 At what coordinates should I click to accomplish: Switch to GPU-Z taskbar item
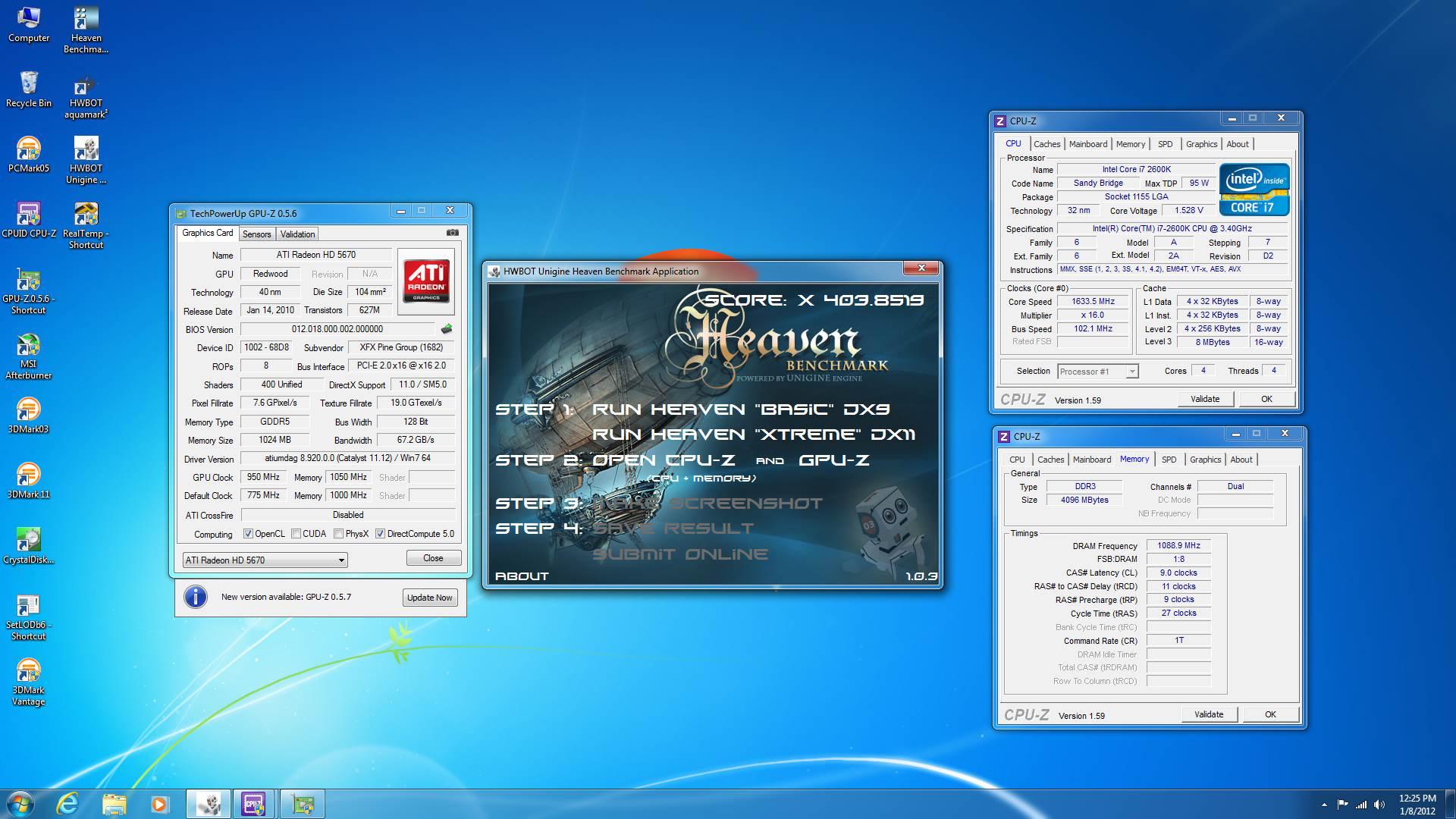coord(303,803)
